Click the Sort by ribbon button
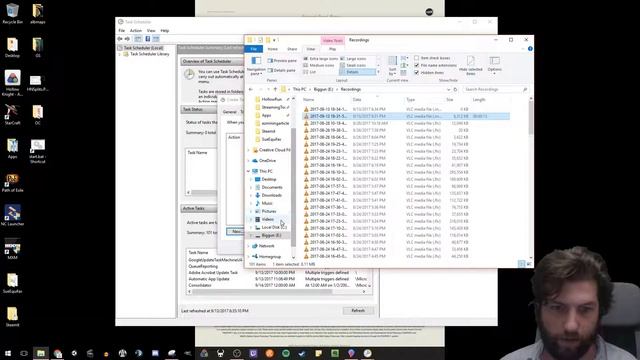640x360 pixels. point(392,66)
